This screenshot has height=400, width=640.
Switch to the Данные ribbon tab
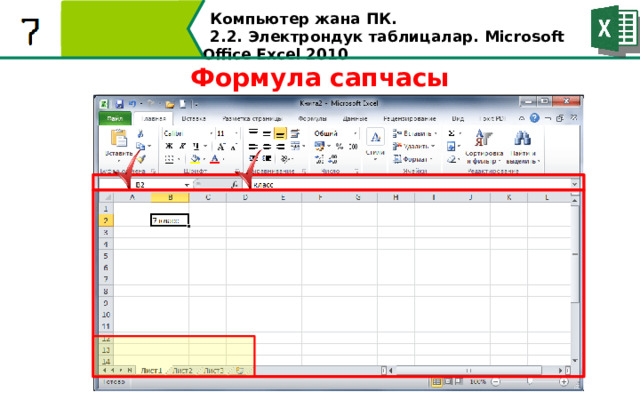click(x=355, y=118)
